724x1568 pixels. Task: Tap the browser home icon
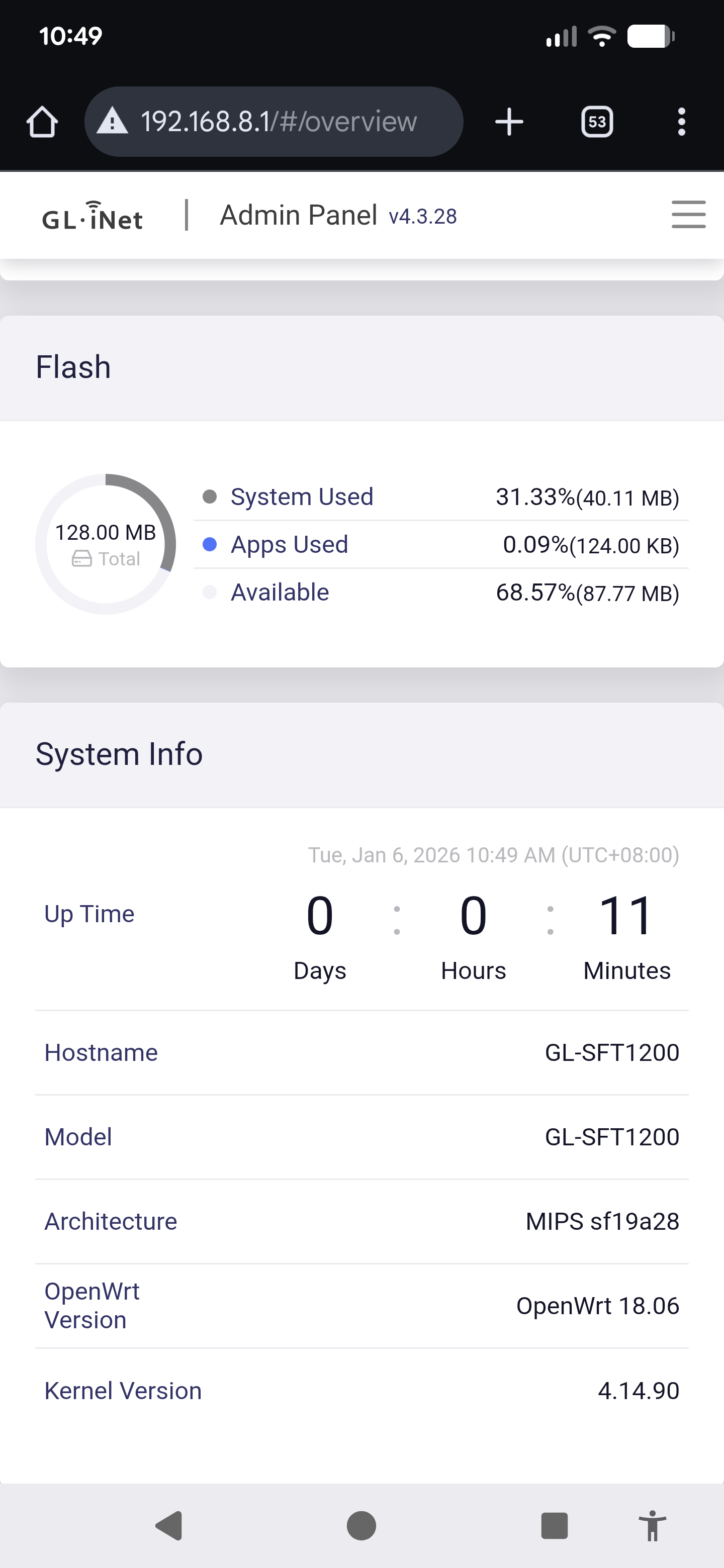(x=42, y=122)
